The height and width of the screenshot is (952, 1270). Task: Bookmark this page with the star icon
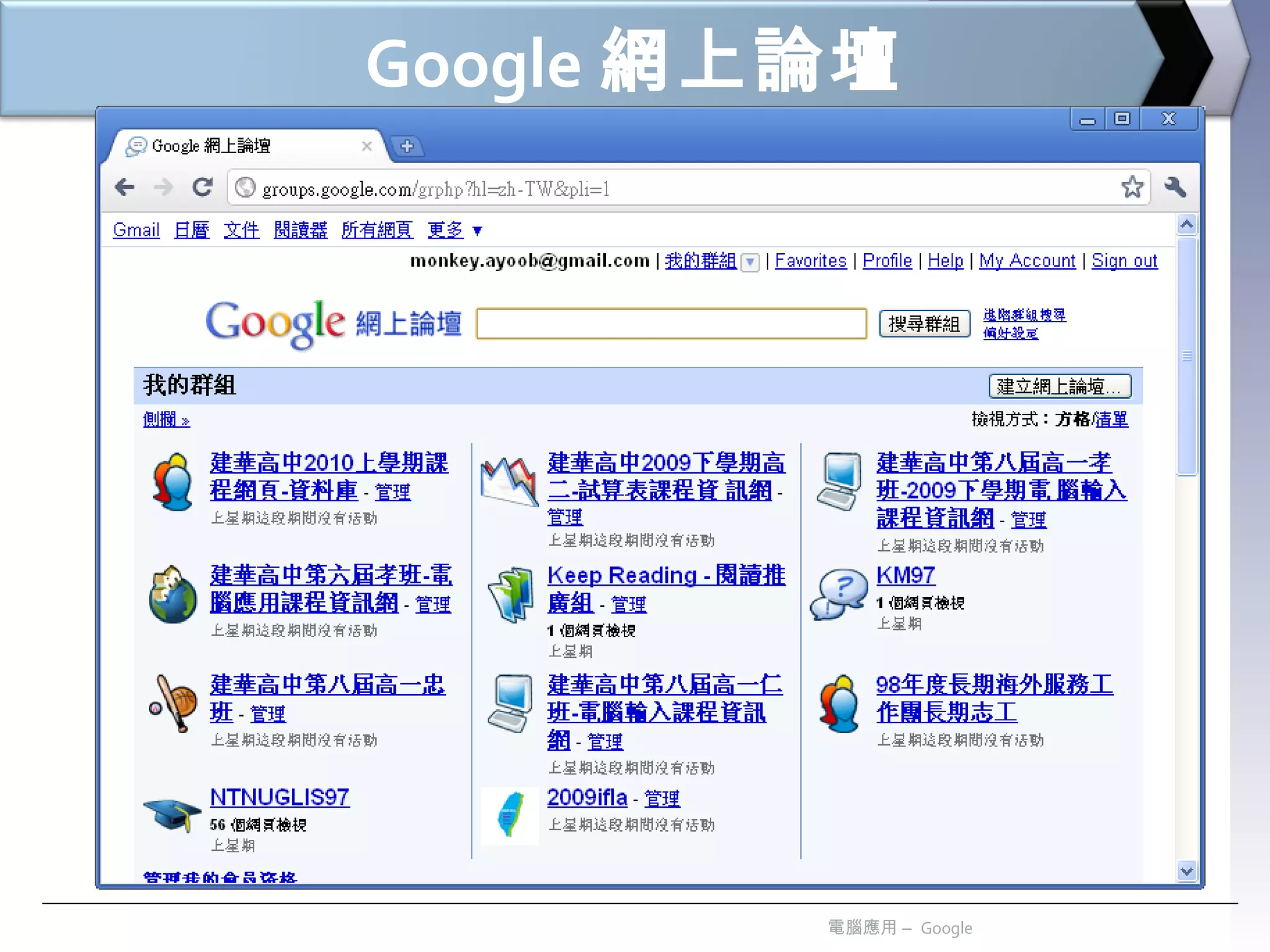coord(1132,187)
